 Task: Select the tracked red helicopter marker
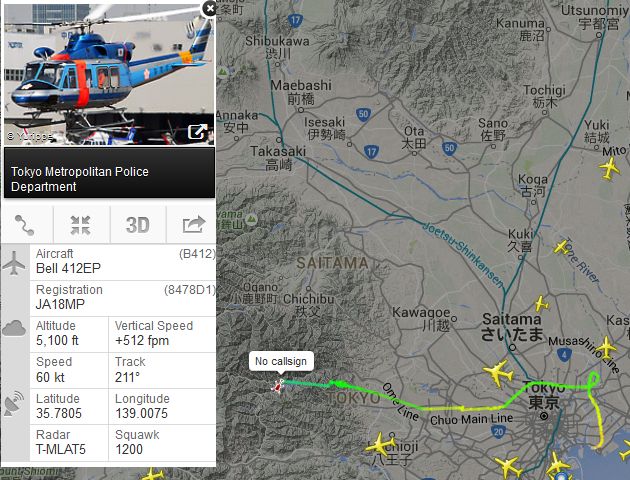(x=278, y=386)
